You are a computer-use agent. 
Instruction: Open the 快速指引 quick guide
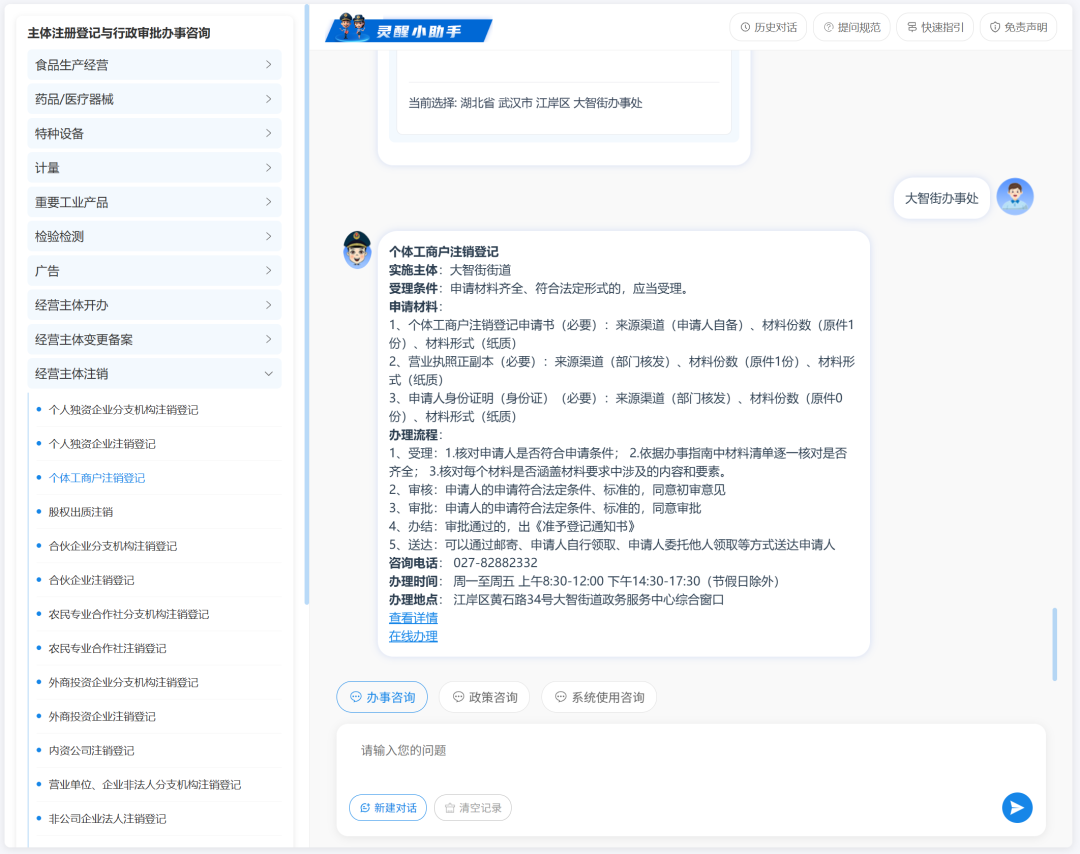point(934,27)
